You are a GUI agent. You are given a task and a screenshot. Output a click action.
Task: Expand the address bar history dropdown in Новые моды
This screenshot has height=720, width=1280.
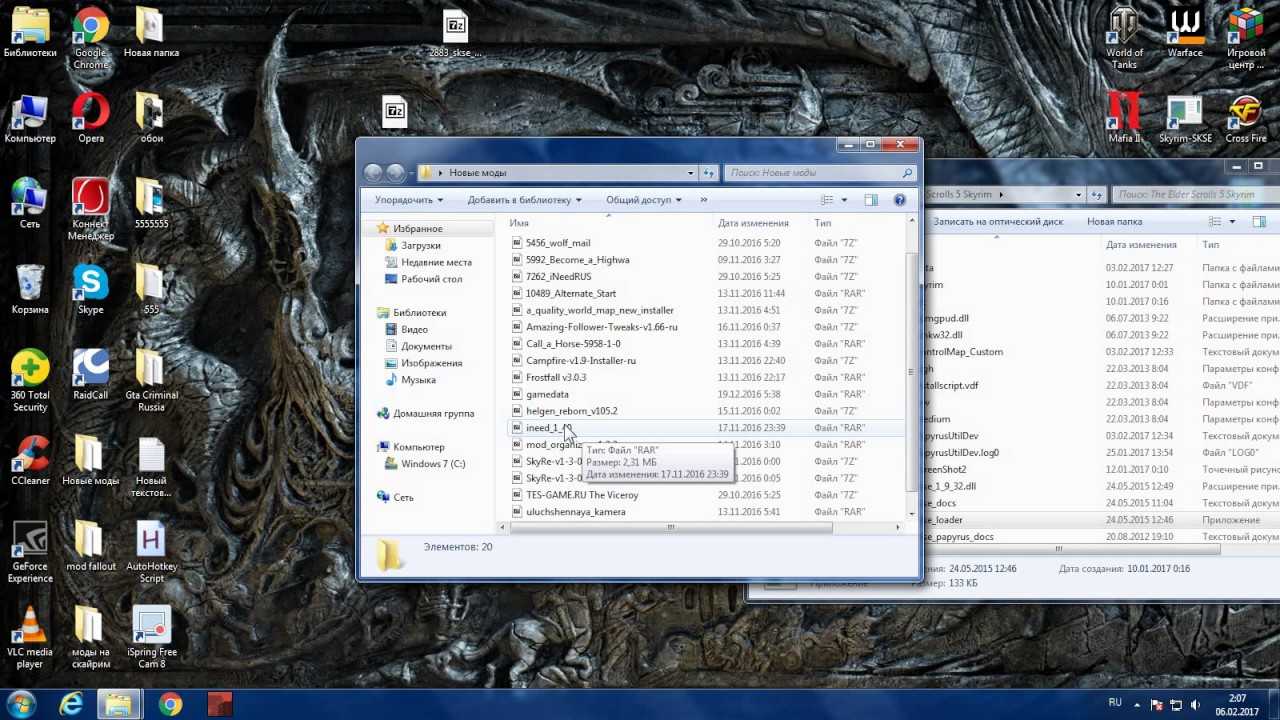tap(690, 173)
